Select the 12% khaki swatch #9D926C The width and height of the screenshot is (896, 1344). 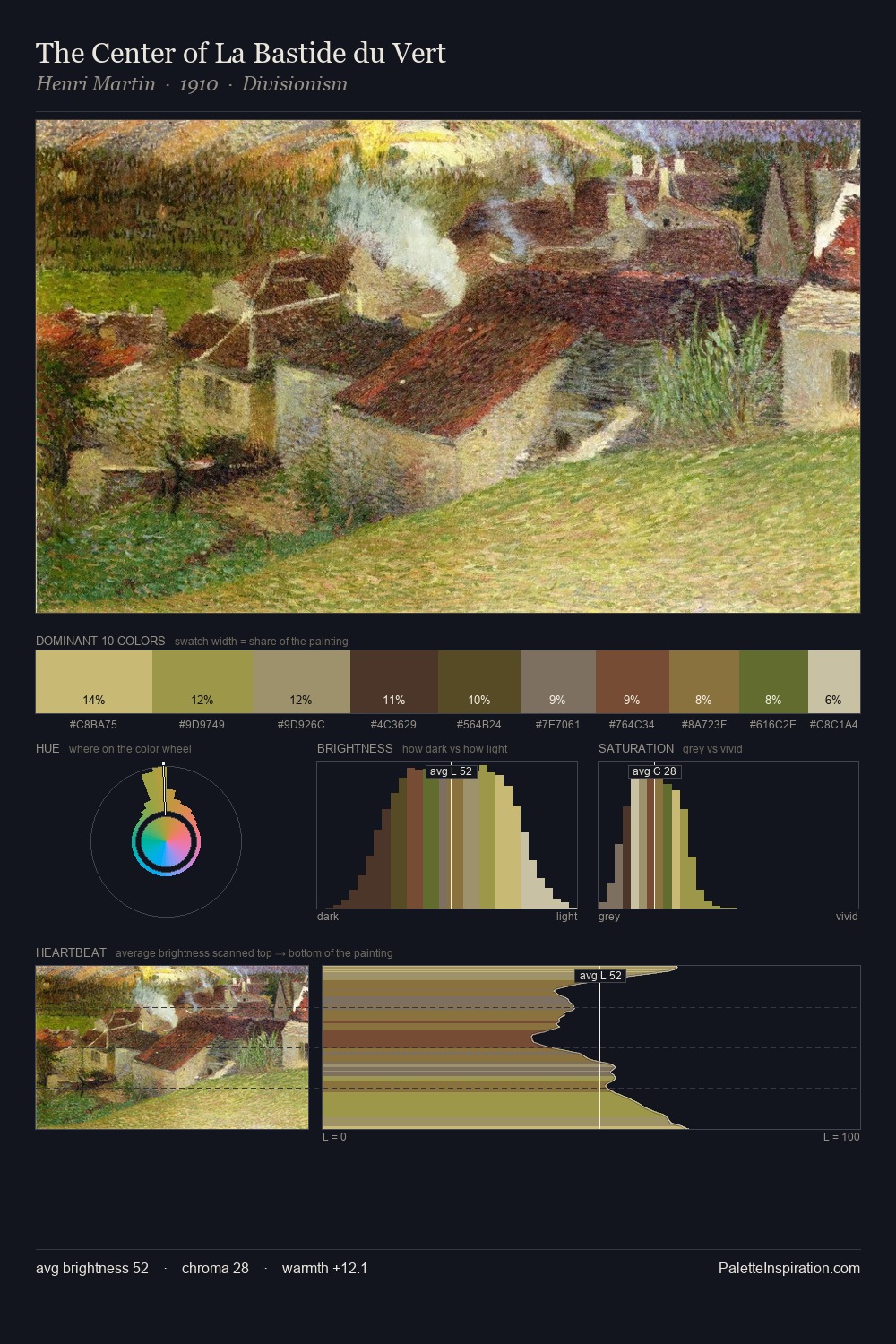301,682
